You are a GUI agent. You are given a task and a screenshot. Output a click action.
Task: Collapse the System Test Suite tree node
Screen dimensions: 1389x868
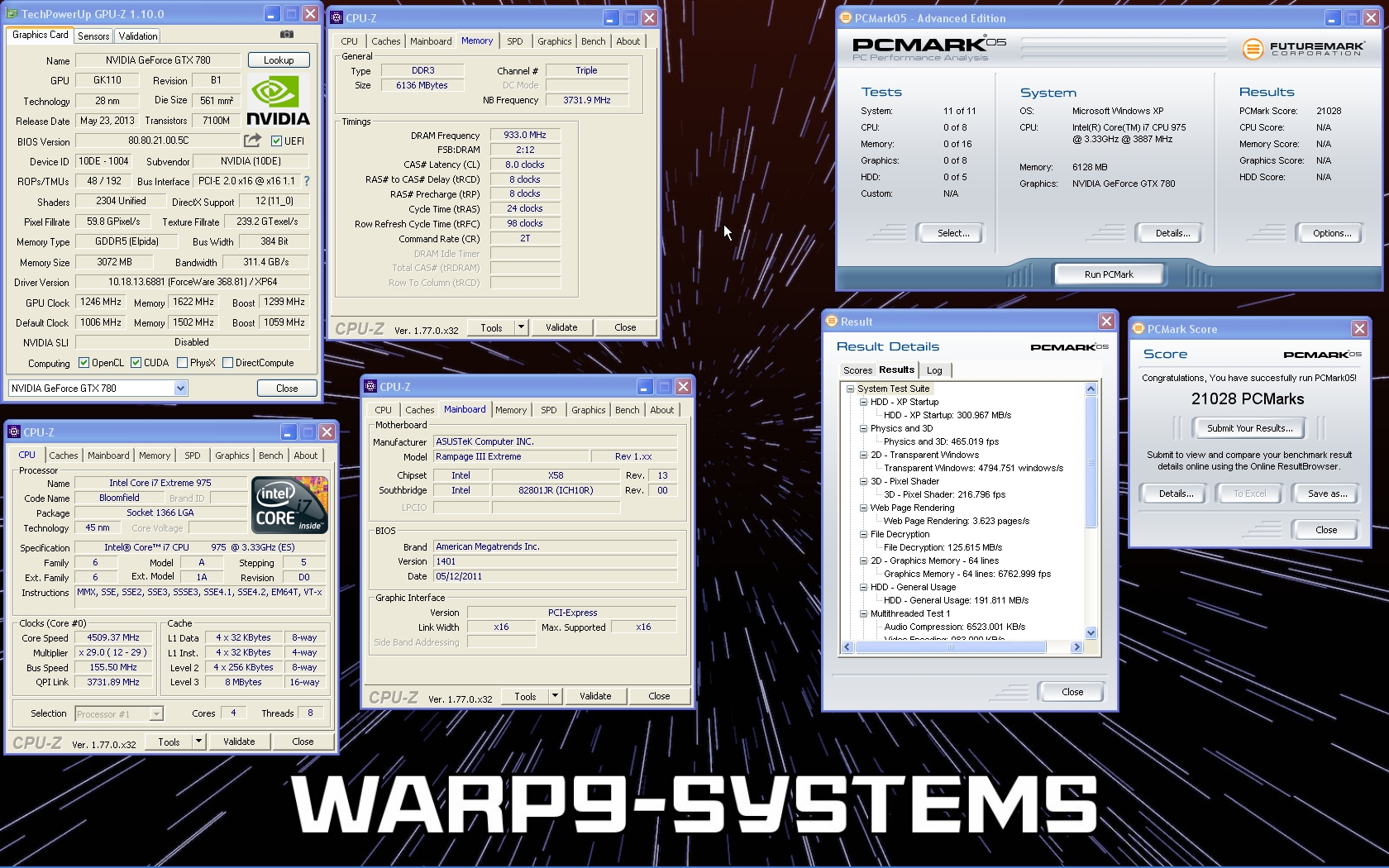850,389
